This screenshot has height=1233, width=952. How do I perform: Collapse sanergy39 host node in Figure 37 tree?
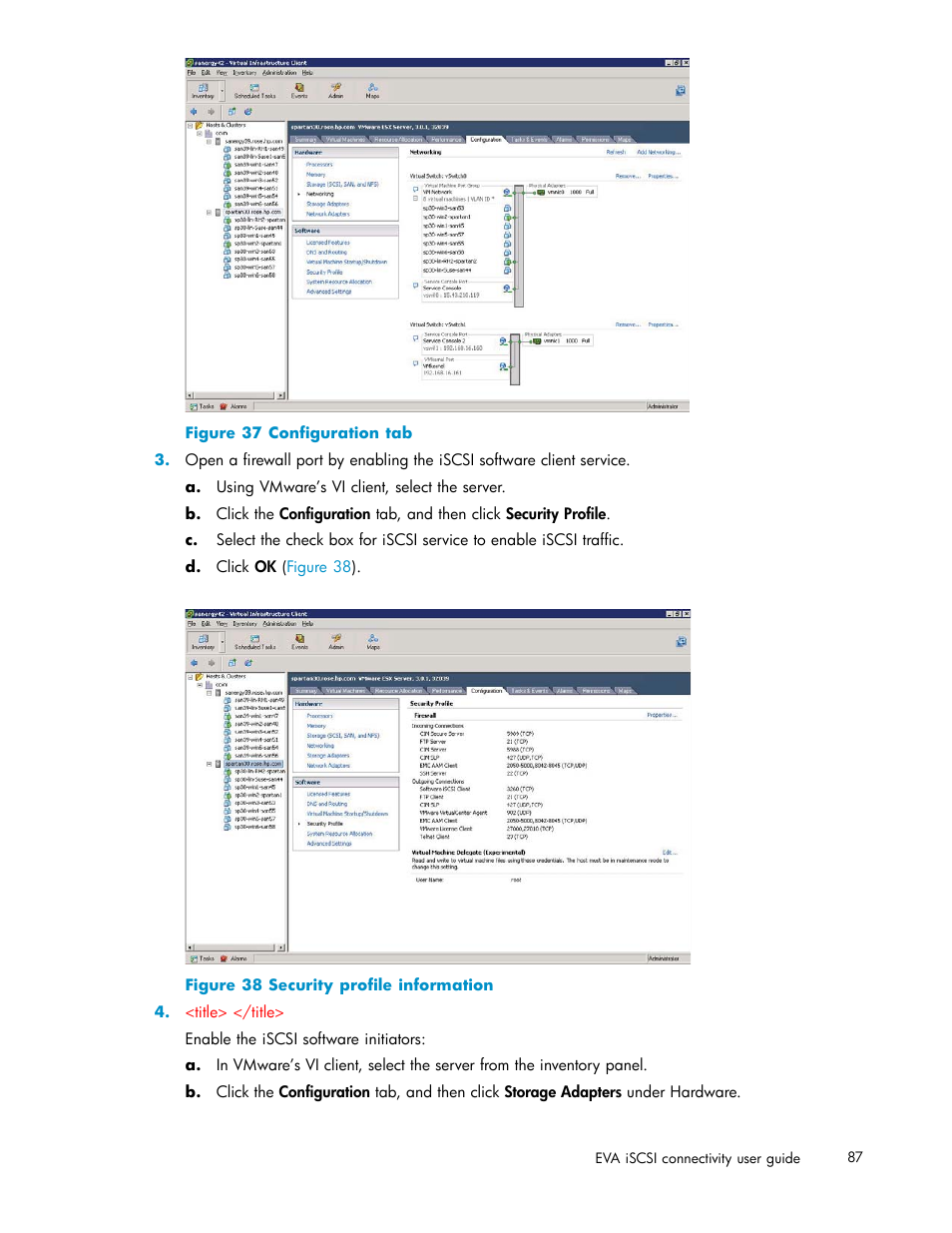pyautogui.click(x=210, y=141)
